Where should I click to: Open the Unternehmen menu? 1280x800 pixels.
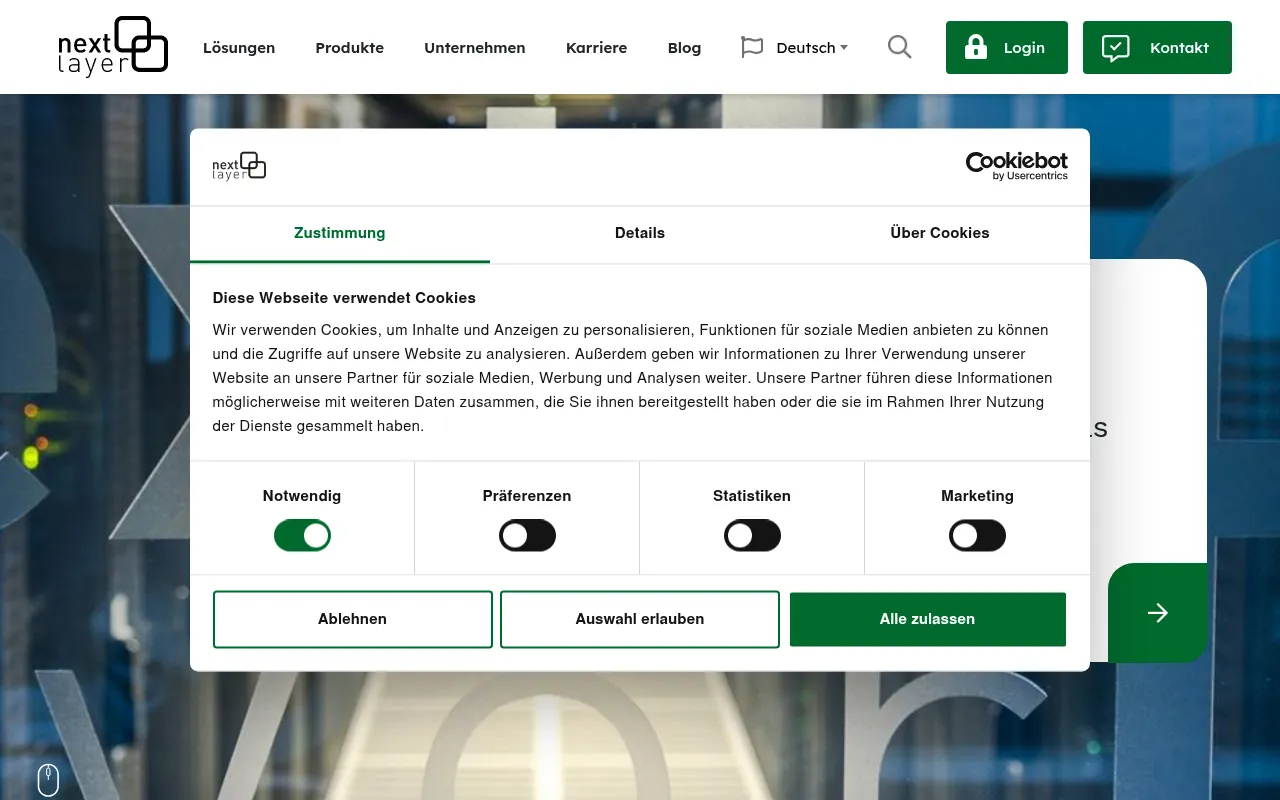tap(475, 47)
